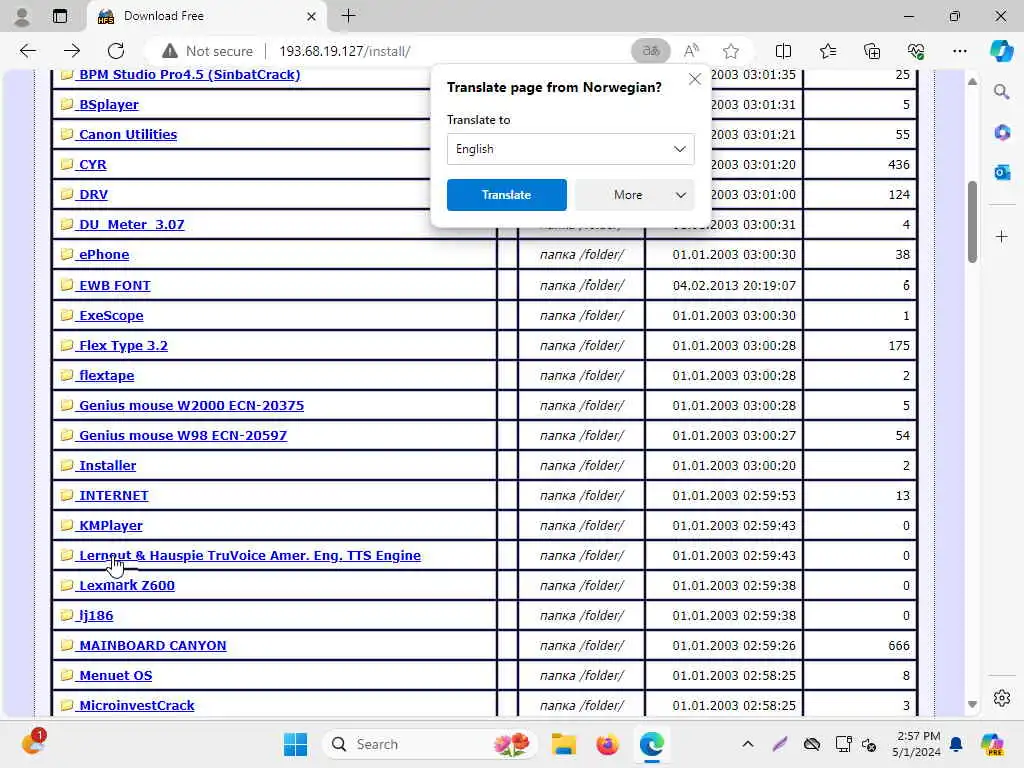
Task: Go back to the previous page
Action: (x=27, y=51)
